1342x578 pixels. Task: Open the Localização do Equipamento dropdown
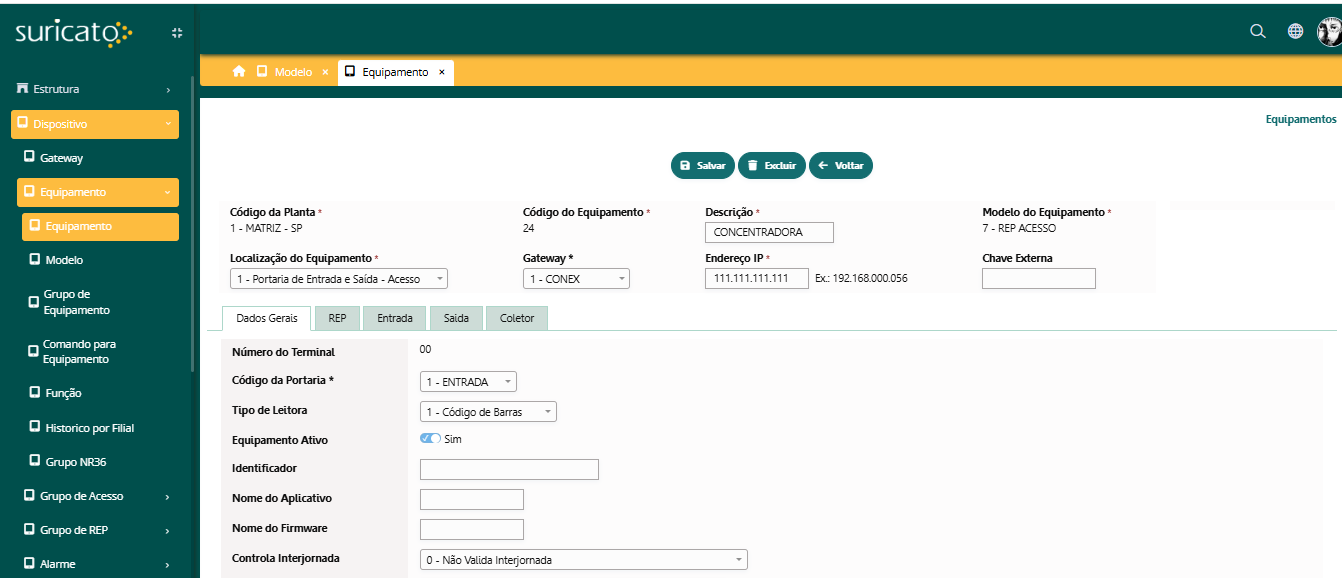[x=339, y=279]
